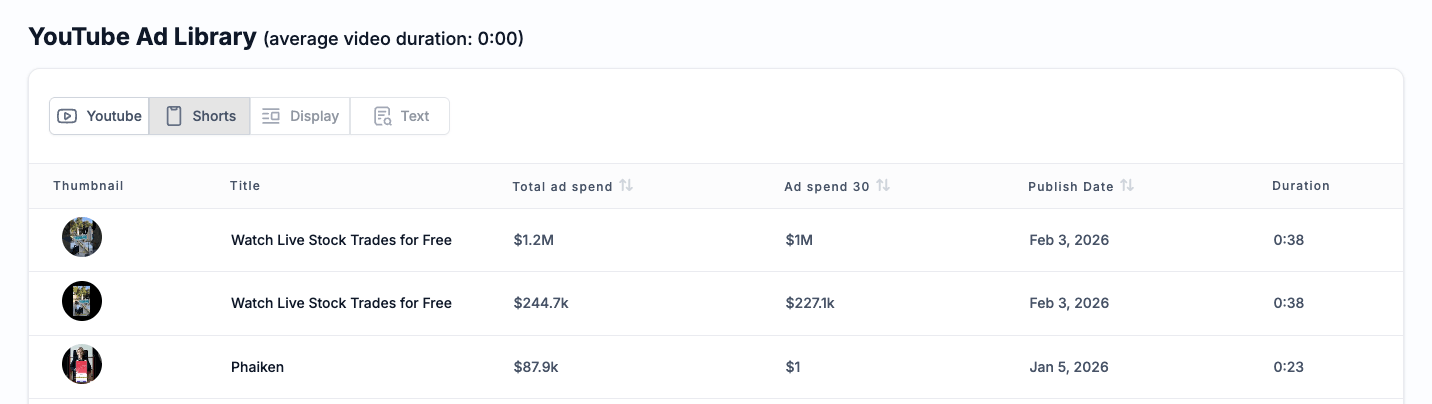Open the thumbnail of the $244.7k ad
The image size is (1432, 404).
click(x=82, y=302)
